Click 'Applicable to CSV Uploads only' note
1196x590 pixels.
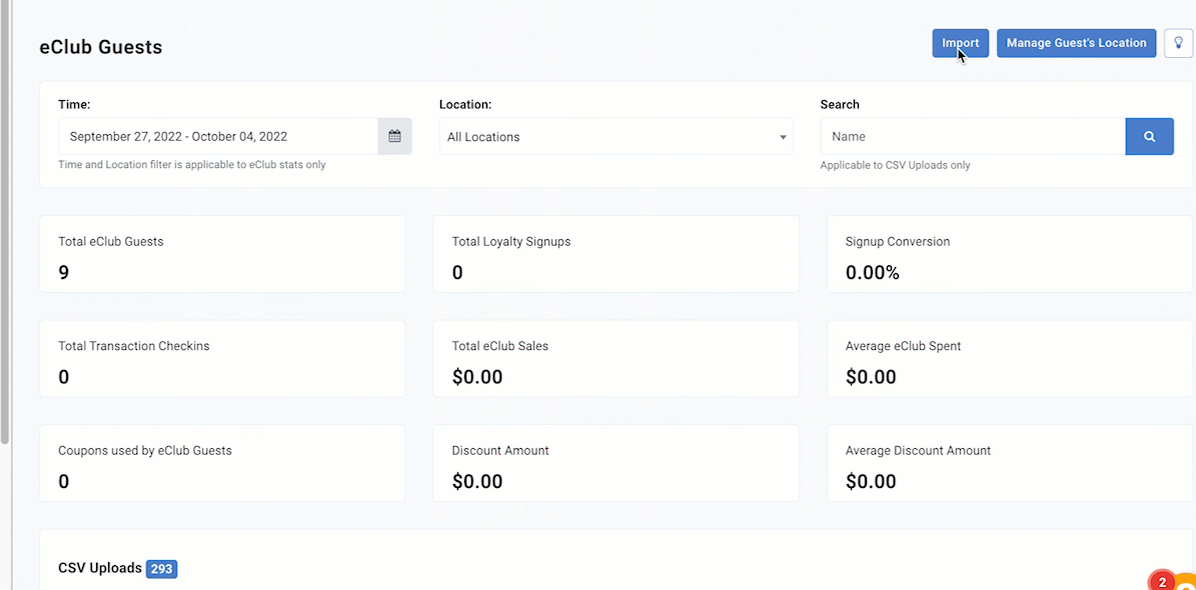[x=895, y=165]
